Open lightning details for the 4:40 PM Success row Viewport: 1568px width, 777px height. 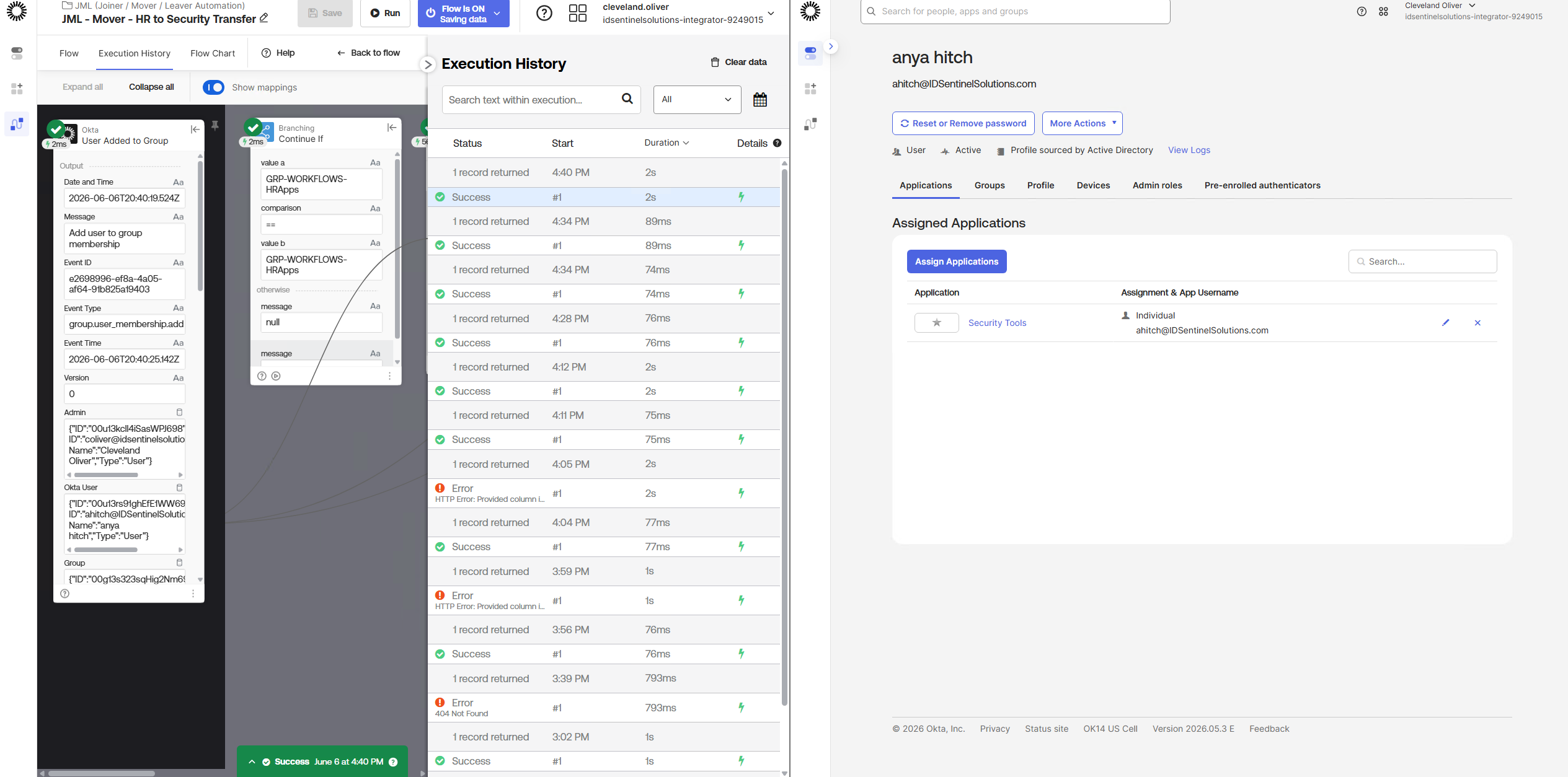pos(741,197)
